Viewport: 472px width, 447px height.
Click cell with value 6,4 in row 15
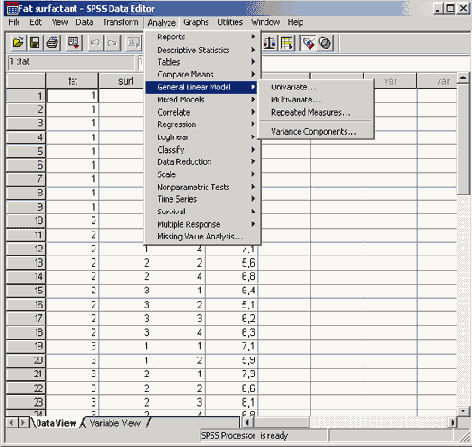232,291
